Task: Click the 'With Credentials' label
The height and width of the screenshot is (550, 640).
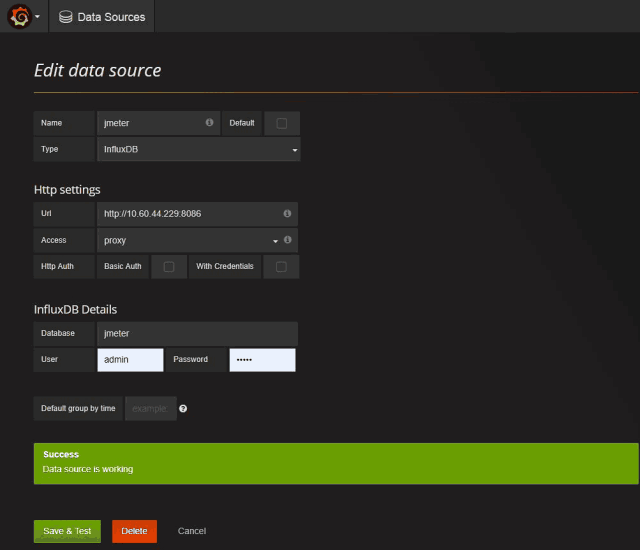Action: pyautogui.click(x=224, y=266)
